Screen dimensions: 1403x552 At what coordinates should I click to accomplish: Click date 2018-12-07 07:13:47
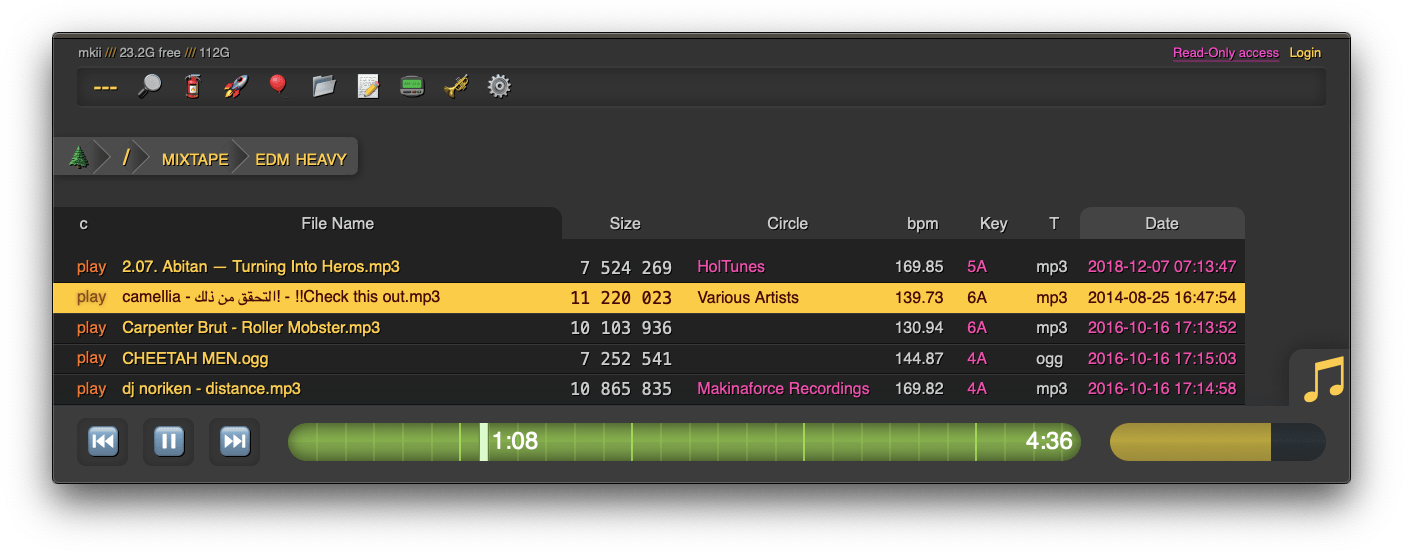pyautogui.click(x=1162, y=267)
